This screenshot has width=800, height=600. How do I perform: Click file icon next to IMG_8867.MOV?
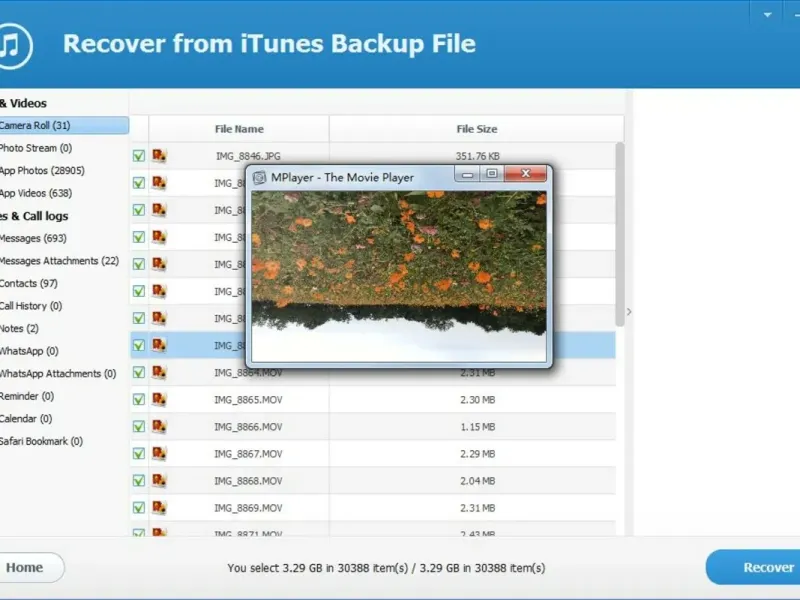coord(159,453)
